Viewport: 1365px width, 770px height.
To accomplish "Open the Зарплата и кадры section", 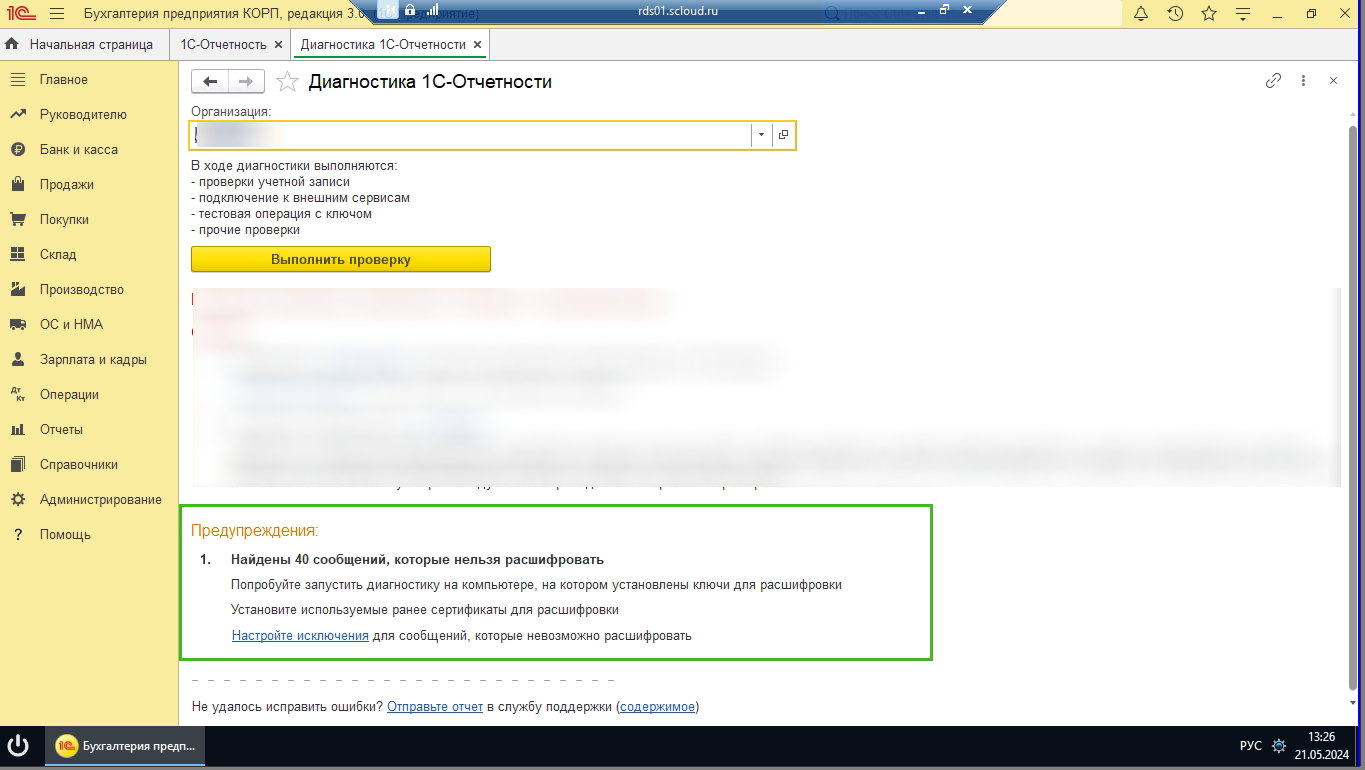I will (x=89, y=360).
